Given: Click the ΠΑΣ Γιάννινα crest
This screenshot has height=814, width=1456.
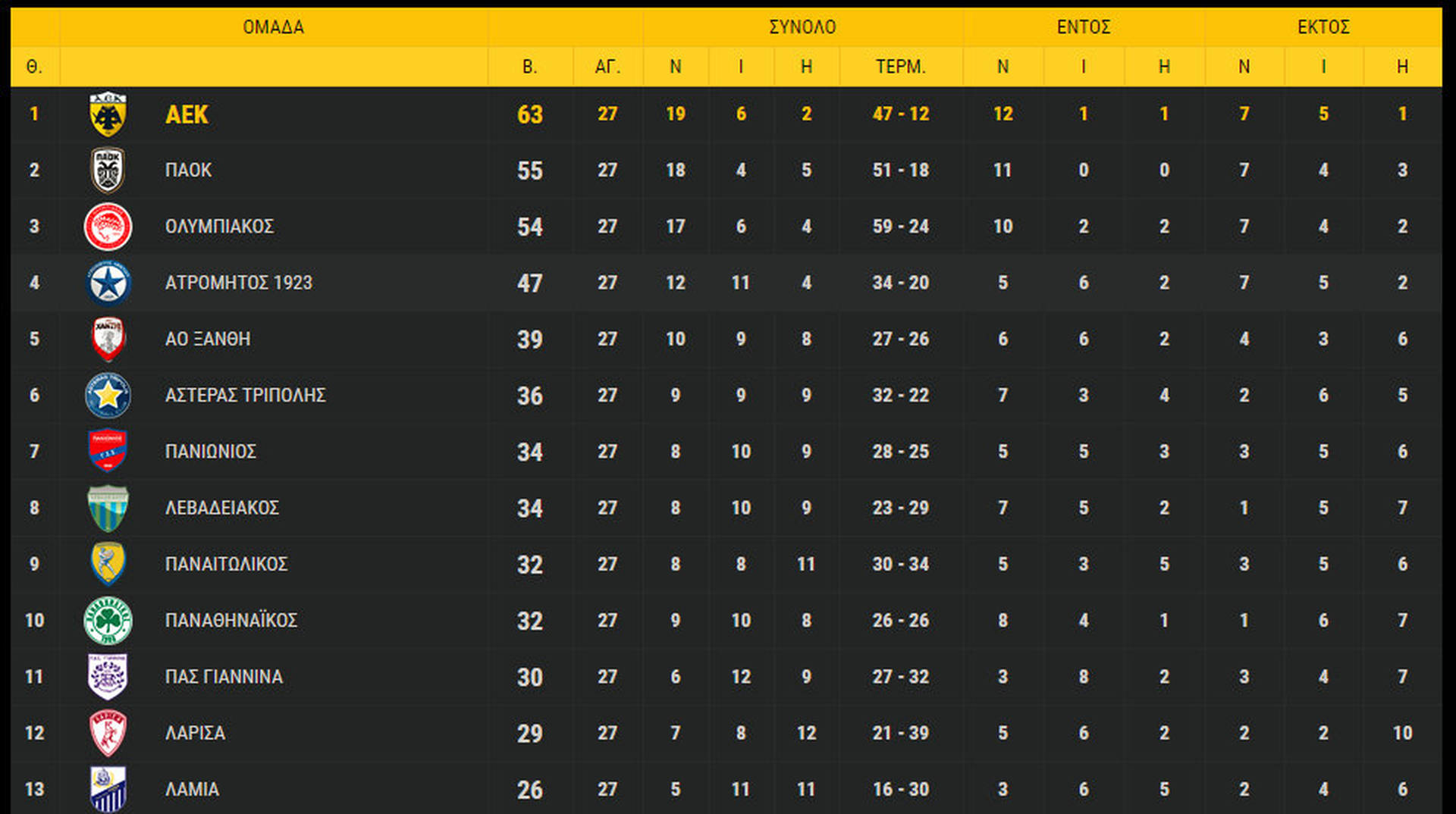Looking at the screenshot, I should point(108,677).
